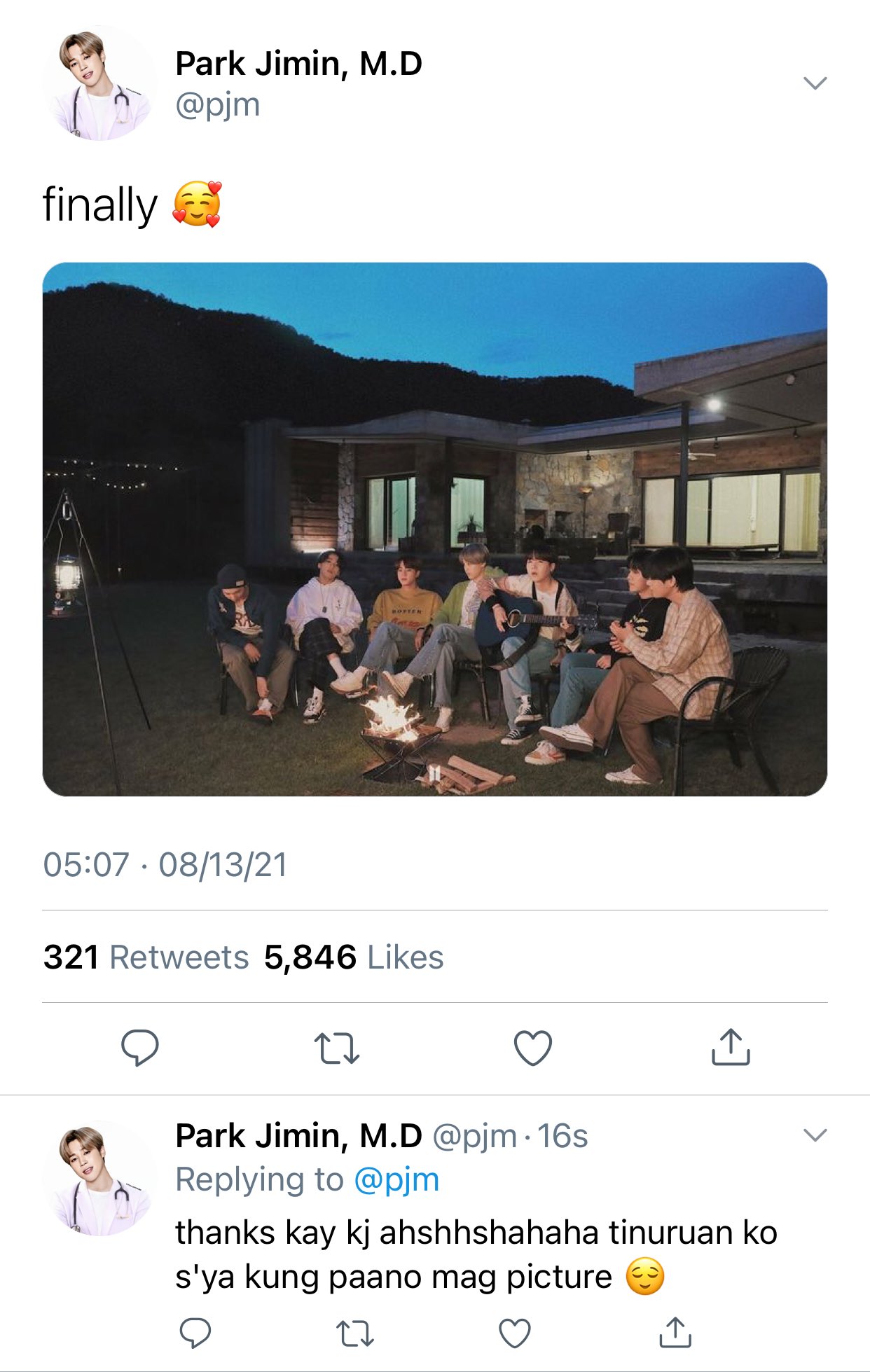Retweet the main tweet with campfire photo
The height and width of the screenshot is (1372, 870).
click(337, 1048)
